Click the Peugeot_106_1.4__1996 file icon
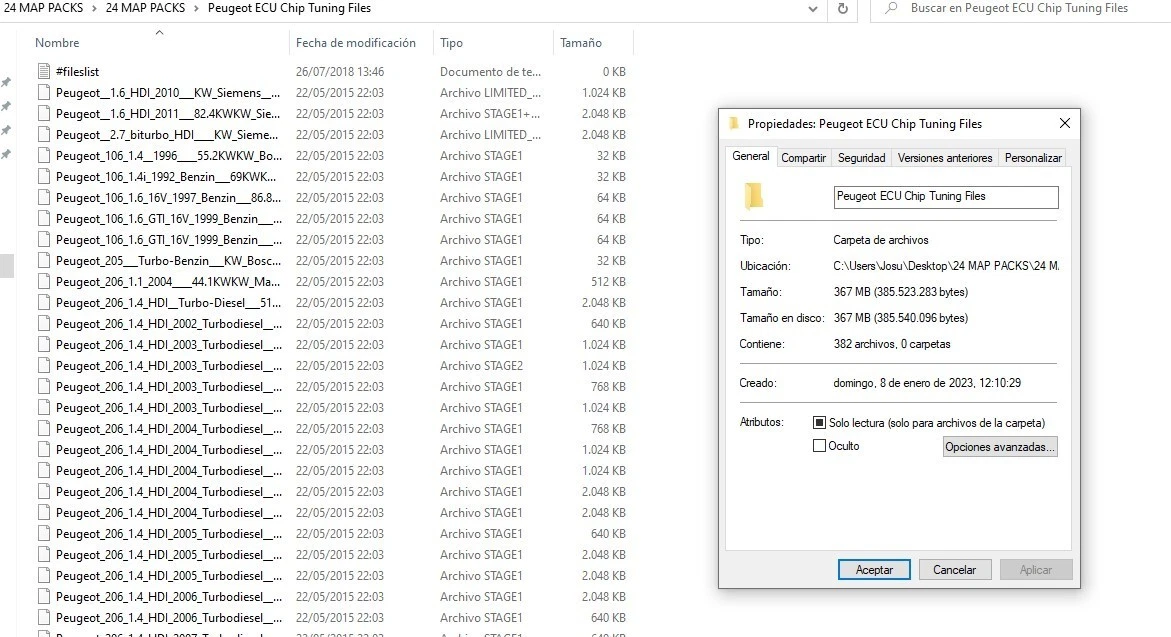 click(x=44, y=155)
